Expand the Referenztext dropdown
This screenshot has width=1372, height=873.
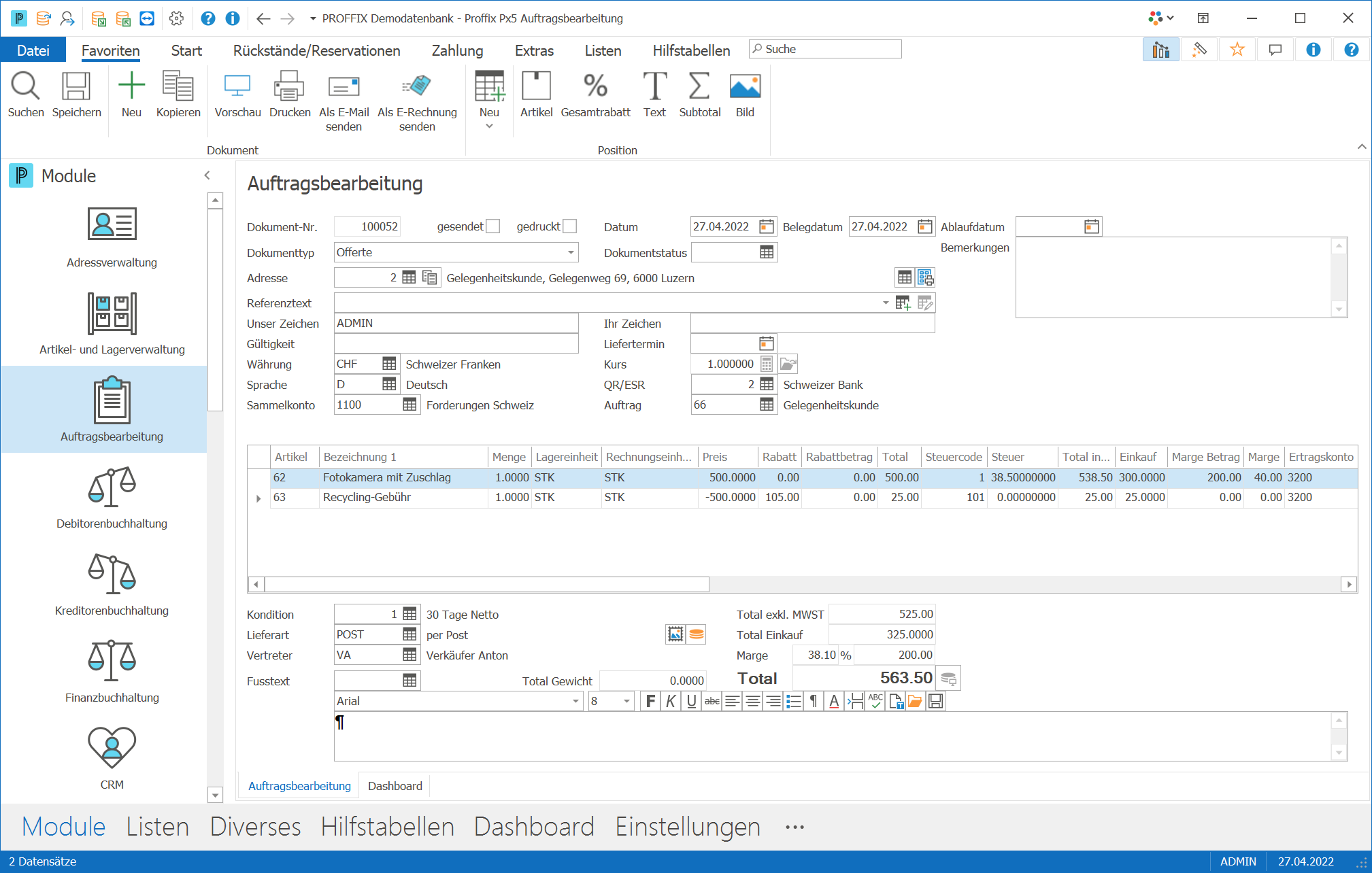click(885, 303)
